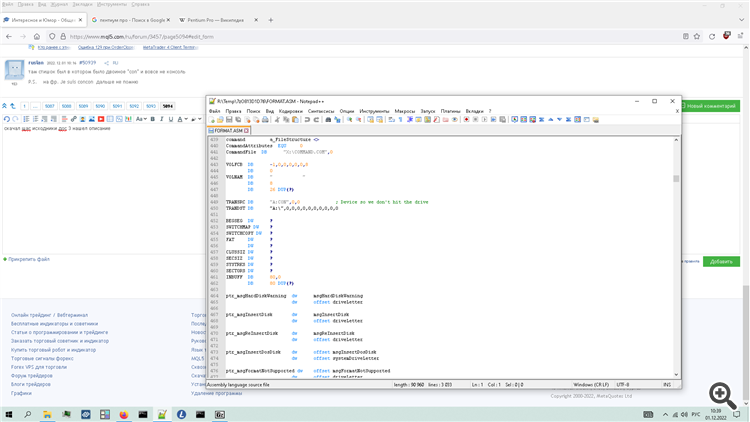Image resolution: width=750 pixels, height=422 pixels.
Task: Click Redo icon in Notepad++ toolbar
Action: tap(316, 120)
